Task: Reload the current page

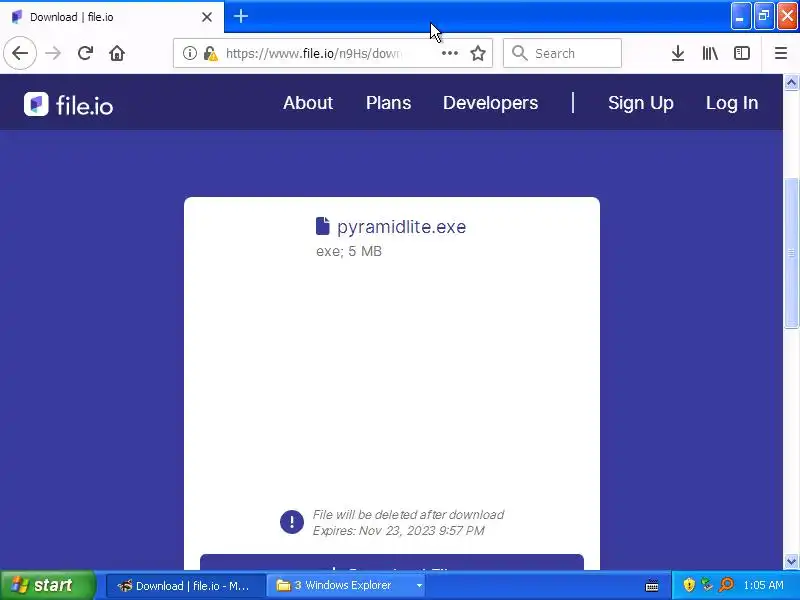Action: tap(85, 53)
